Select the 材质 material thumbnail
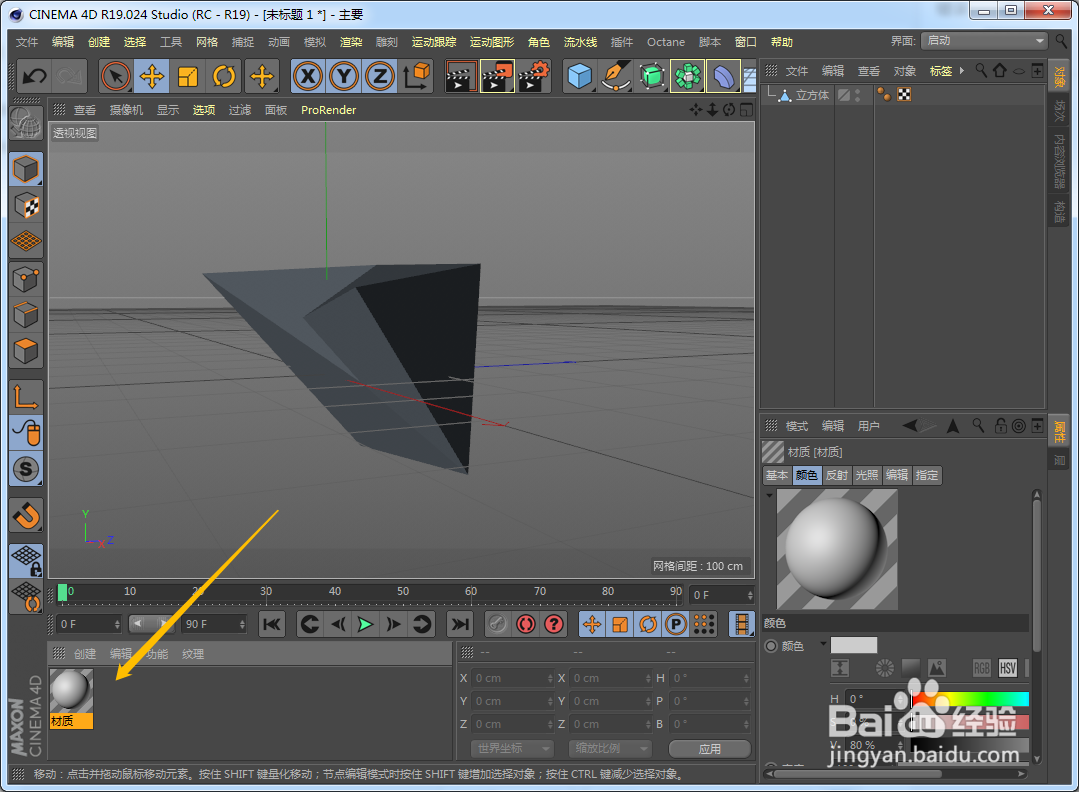The height and width of the screenshot is (792, 1079). point(71,698)
